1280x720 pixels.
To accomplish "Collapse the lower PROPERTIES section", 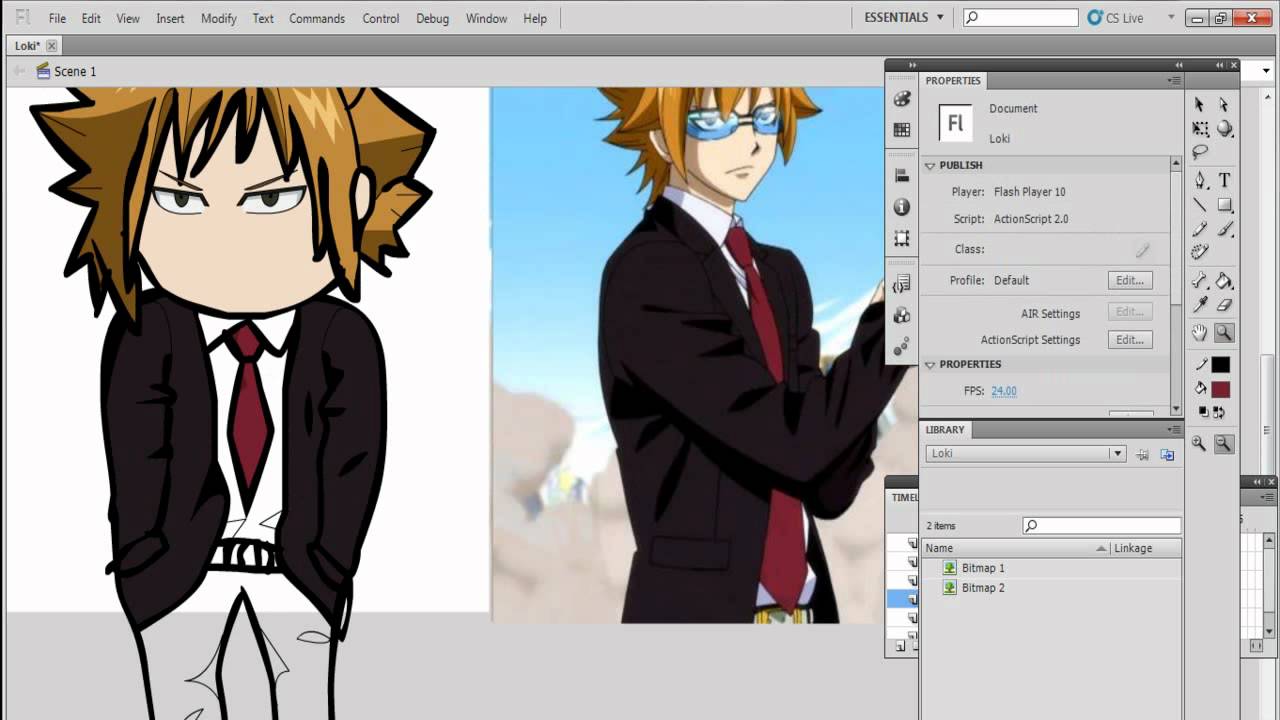I will 930,364.
